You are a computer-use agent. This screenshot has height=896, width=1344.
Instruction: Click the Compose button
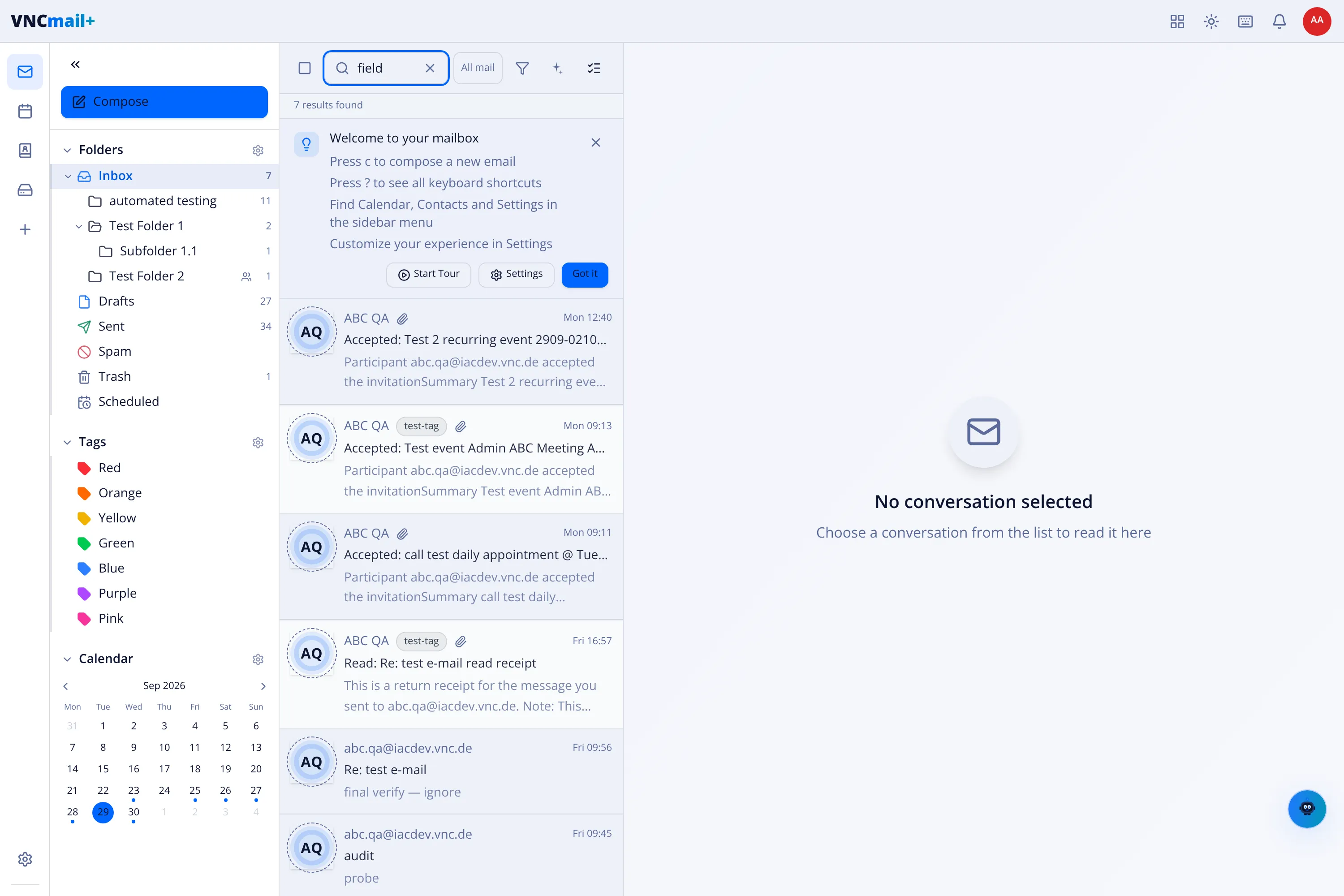pyautogui.click(x=164, y=102)
